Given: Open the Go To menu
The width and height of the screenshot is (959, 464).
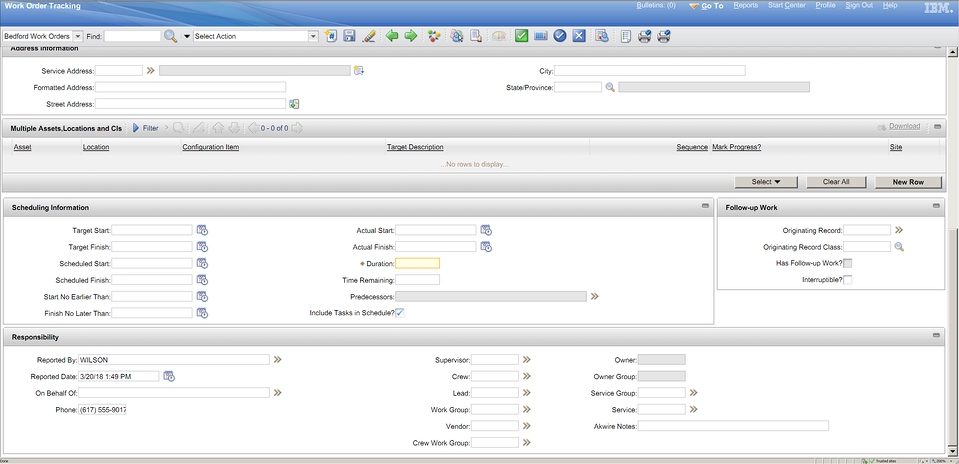Looking at the screenshot, I should (706, 6).
